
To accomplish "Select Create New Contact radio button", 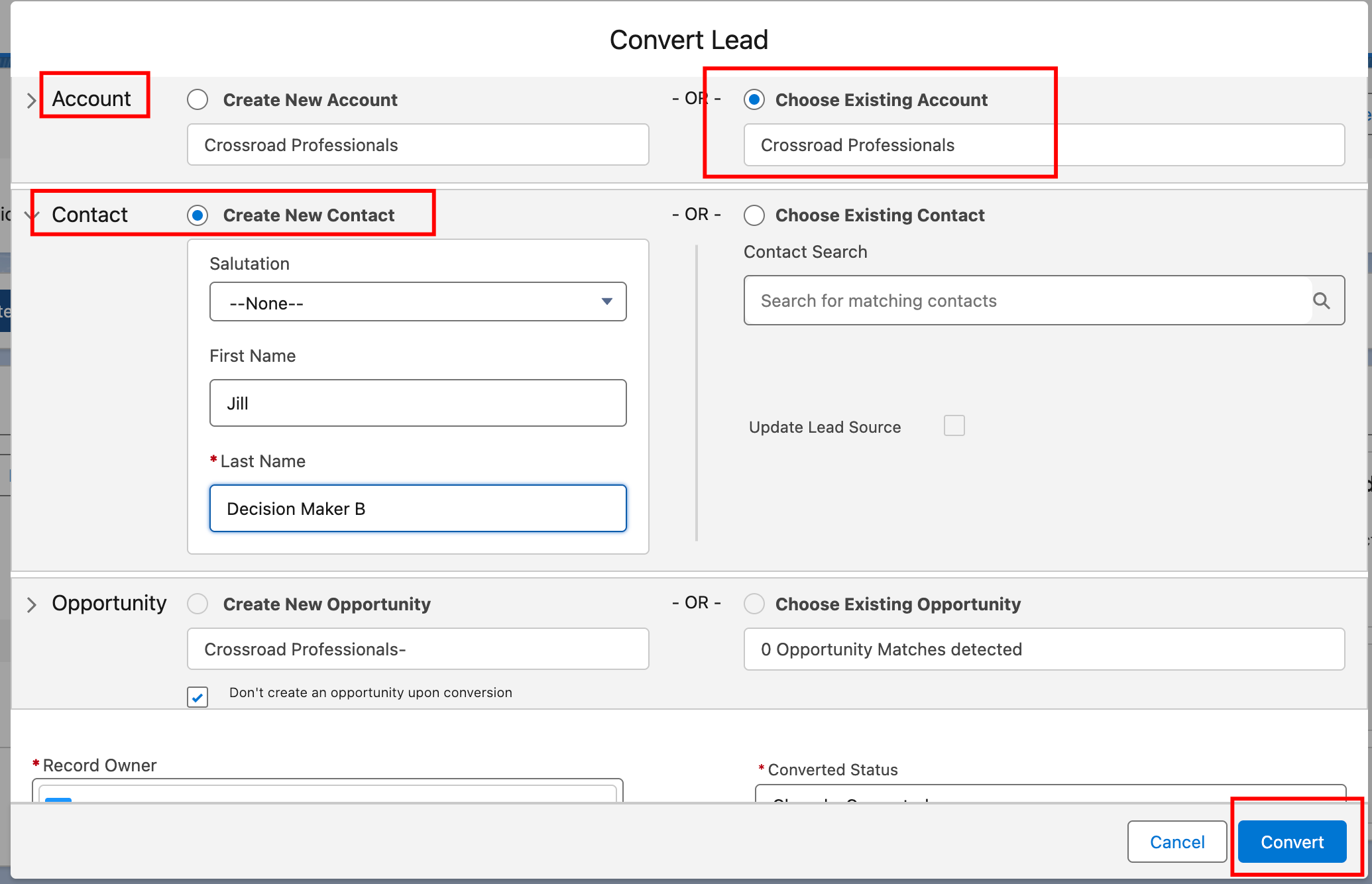I will coord(198,215).
